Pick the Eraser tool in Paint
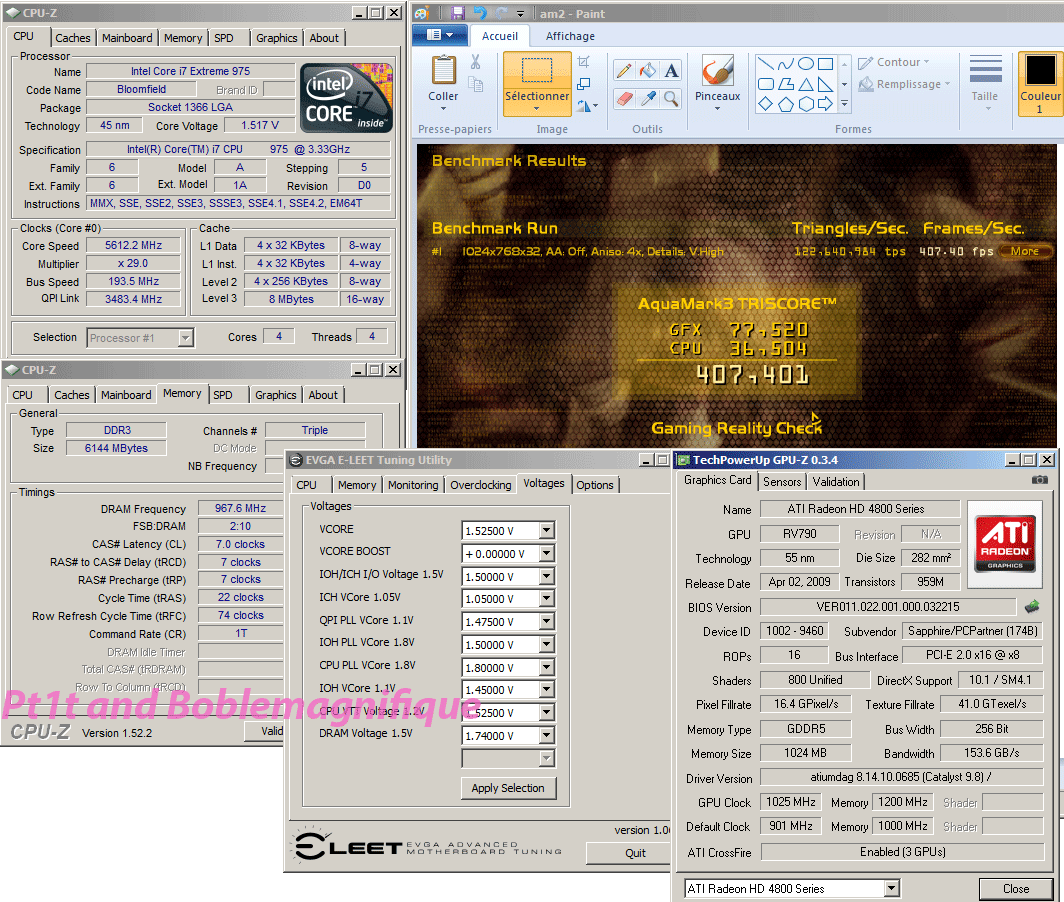Image resolution: width=1064 pixels, height=902 pixels. click(624, 99)
